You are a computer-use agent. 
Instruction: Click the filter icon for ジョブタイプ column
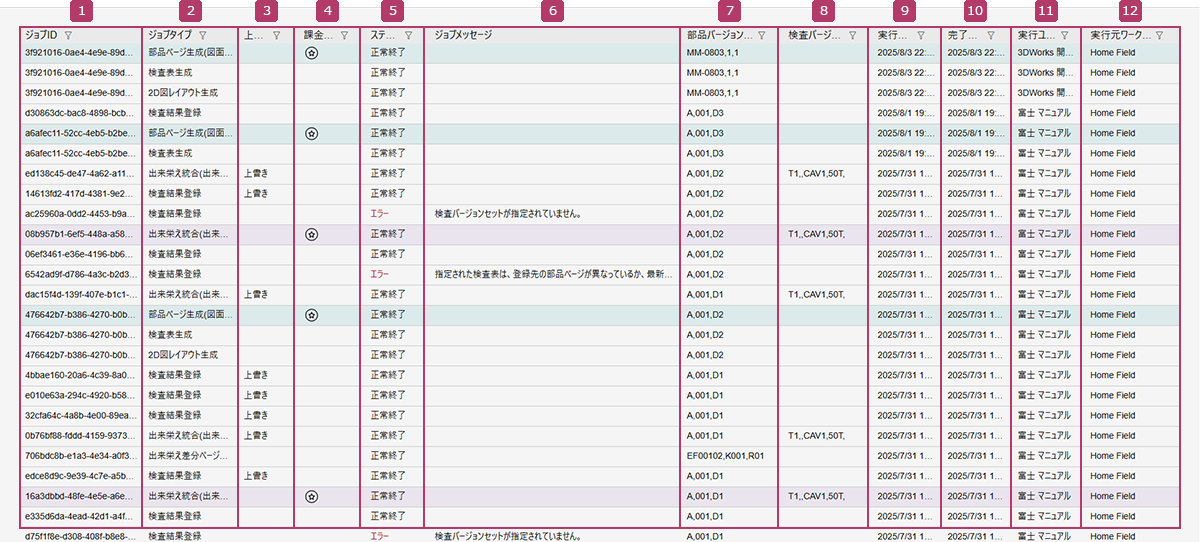[x=203, y=35]
